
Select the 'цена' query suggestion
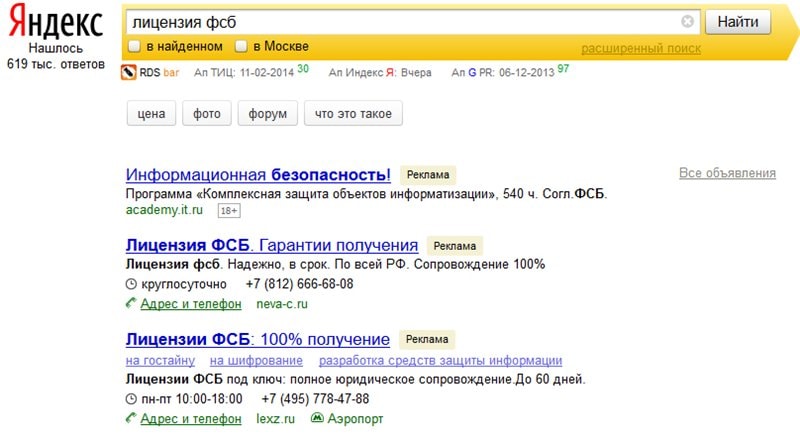pos(151,113)
